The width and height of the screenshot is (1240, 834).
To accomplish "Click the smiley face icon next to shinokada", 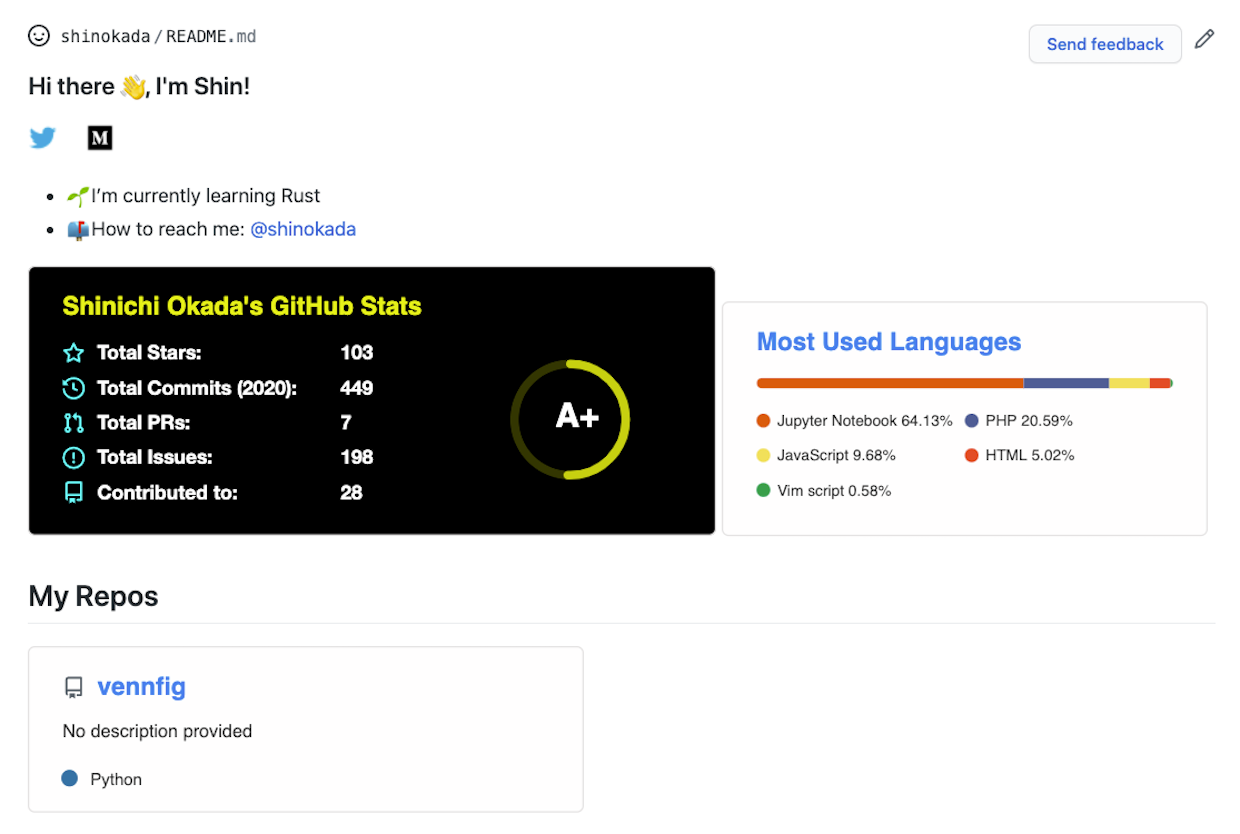I will pyautogui.click(x=39, y=36).
